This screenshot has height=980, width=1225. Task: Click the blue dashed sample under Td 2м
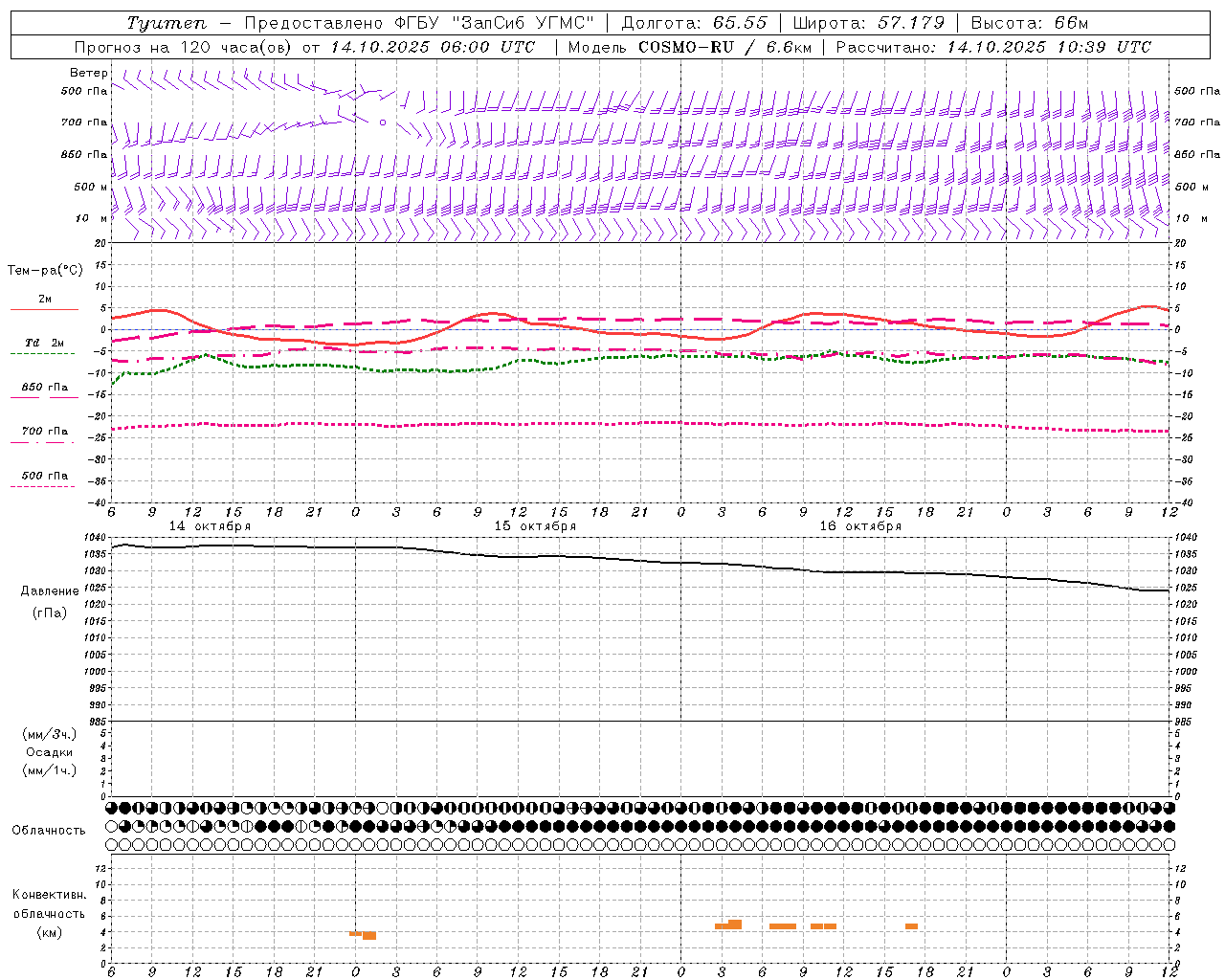42,354
